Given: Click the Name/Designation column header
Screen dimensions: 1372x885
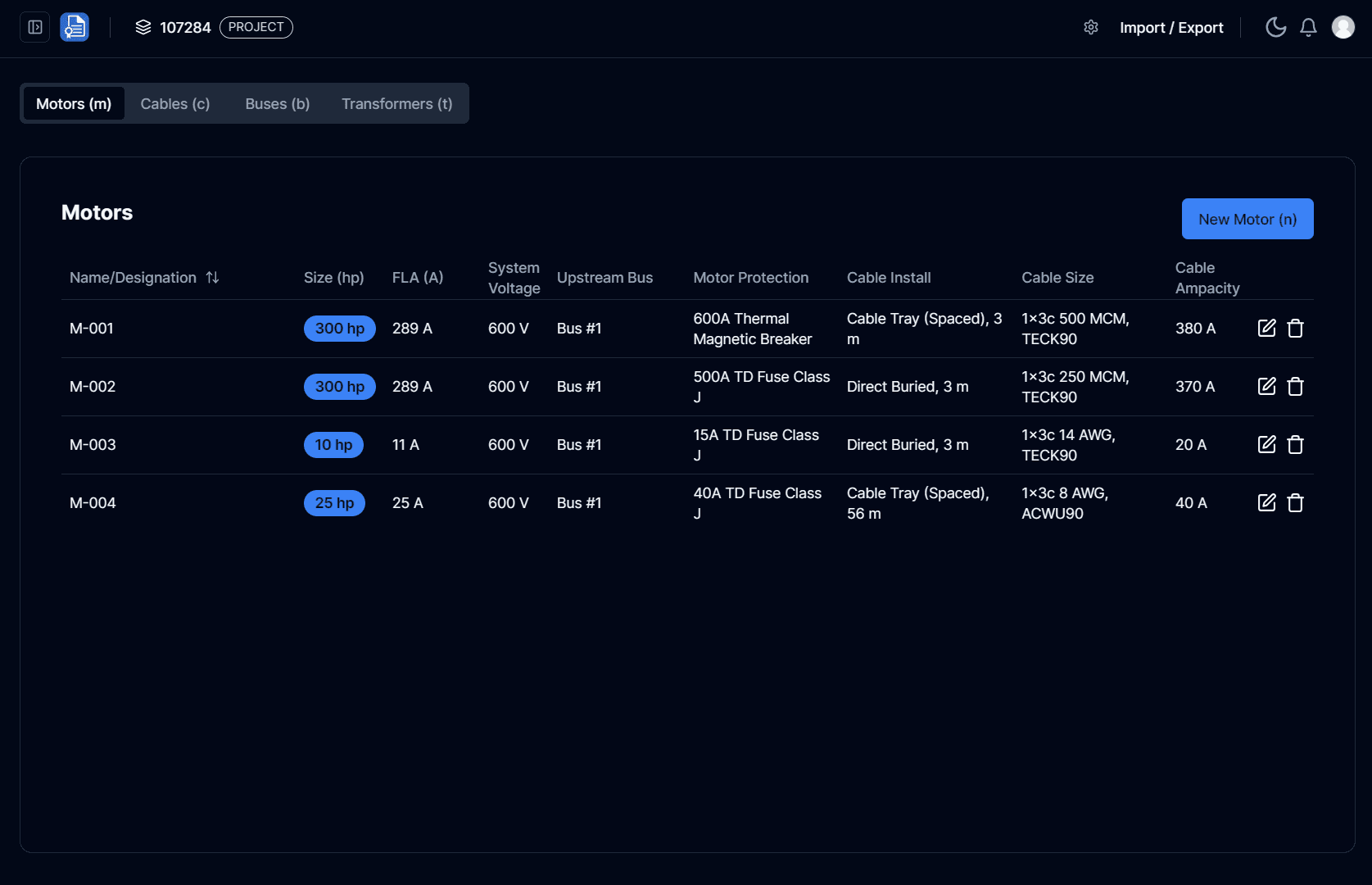Looking at the screenshot, I should point(133,278).
